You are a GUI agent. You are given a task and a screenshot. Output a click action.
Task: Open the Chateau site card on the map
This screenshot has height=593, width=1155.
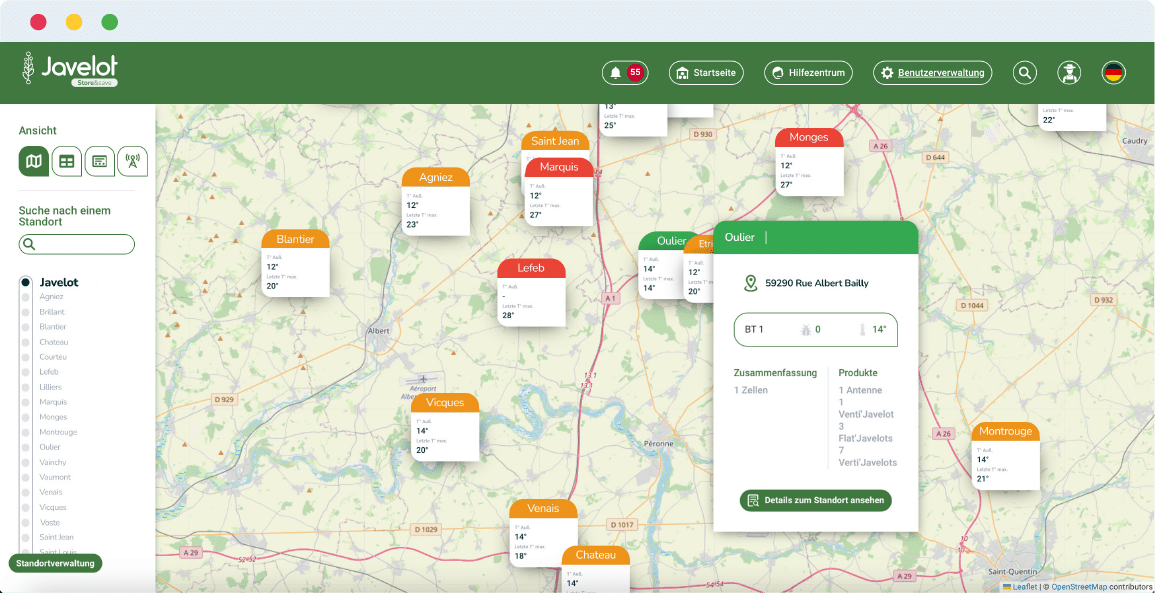pos(596,569)
